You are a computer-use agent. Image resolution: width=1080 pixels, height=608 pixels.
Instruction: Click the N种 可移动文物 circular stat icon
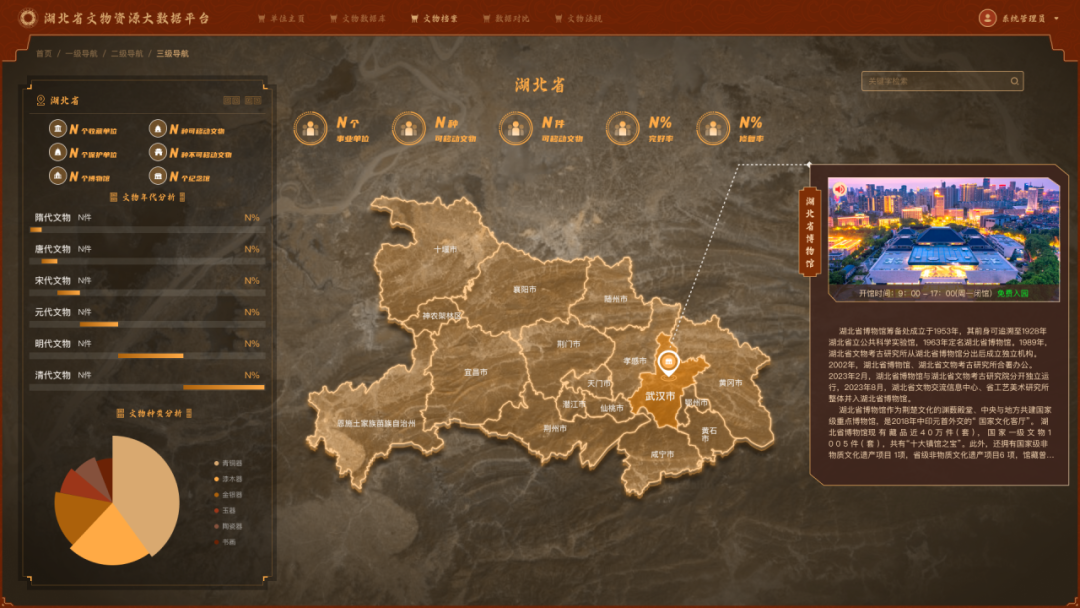[x=409, y=128]
